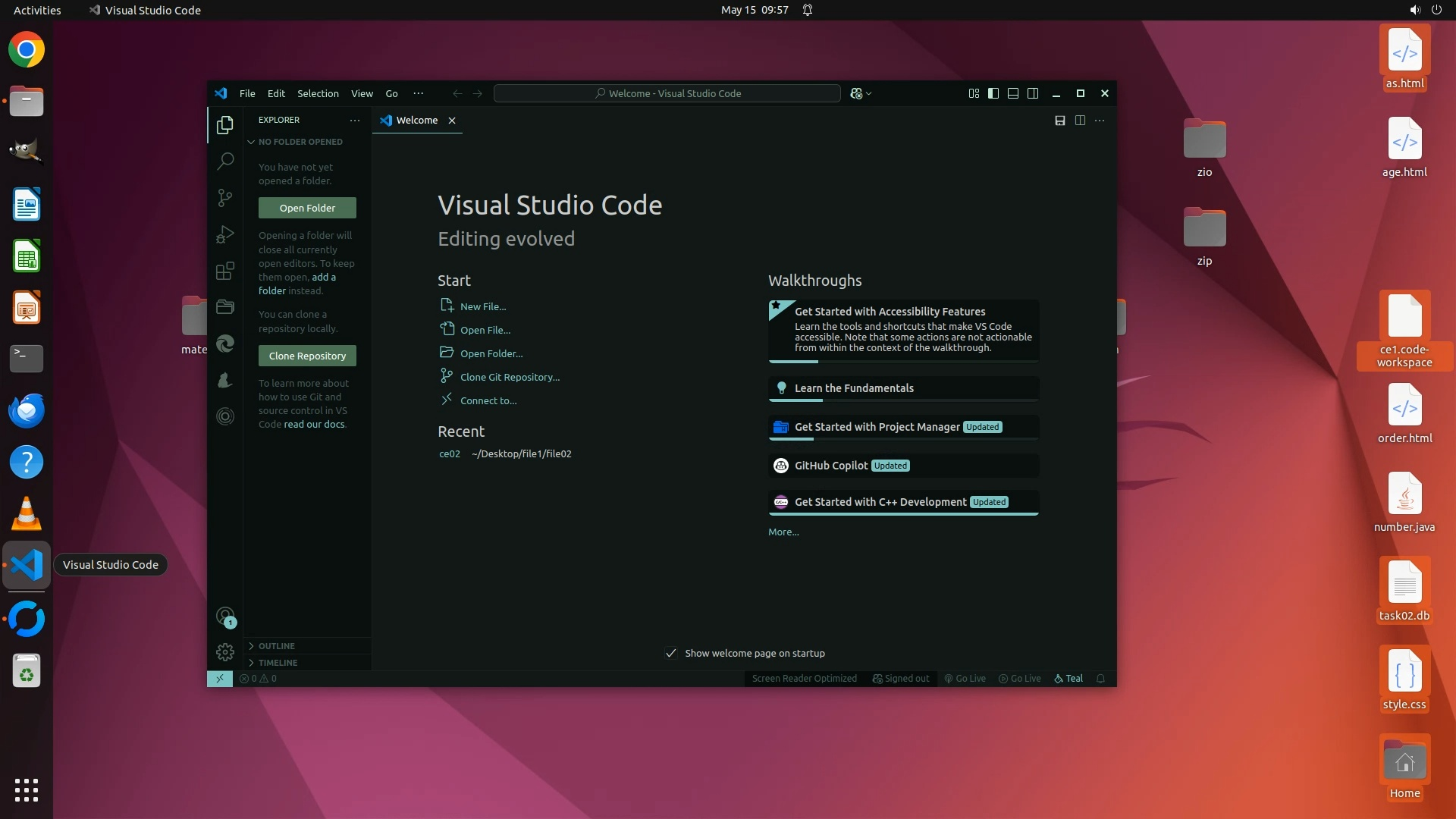Collapse the No Folder Opened section
1456x819 pixels.
tap(300, 142)
